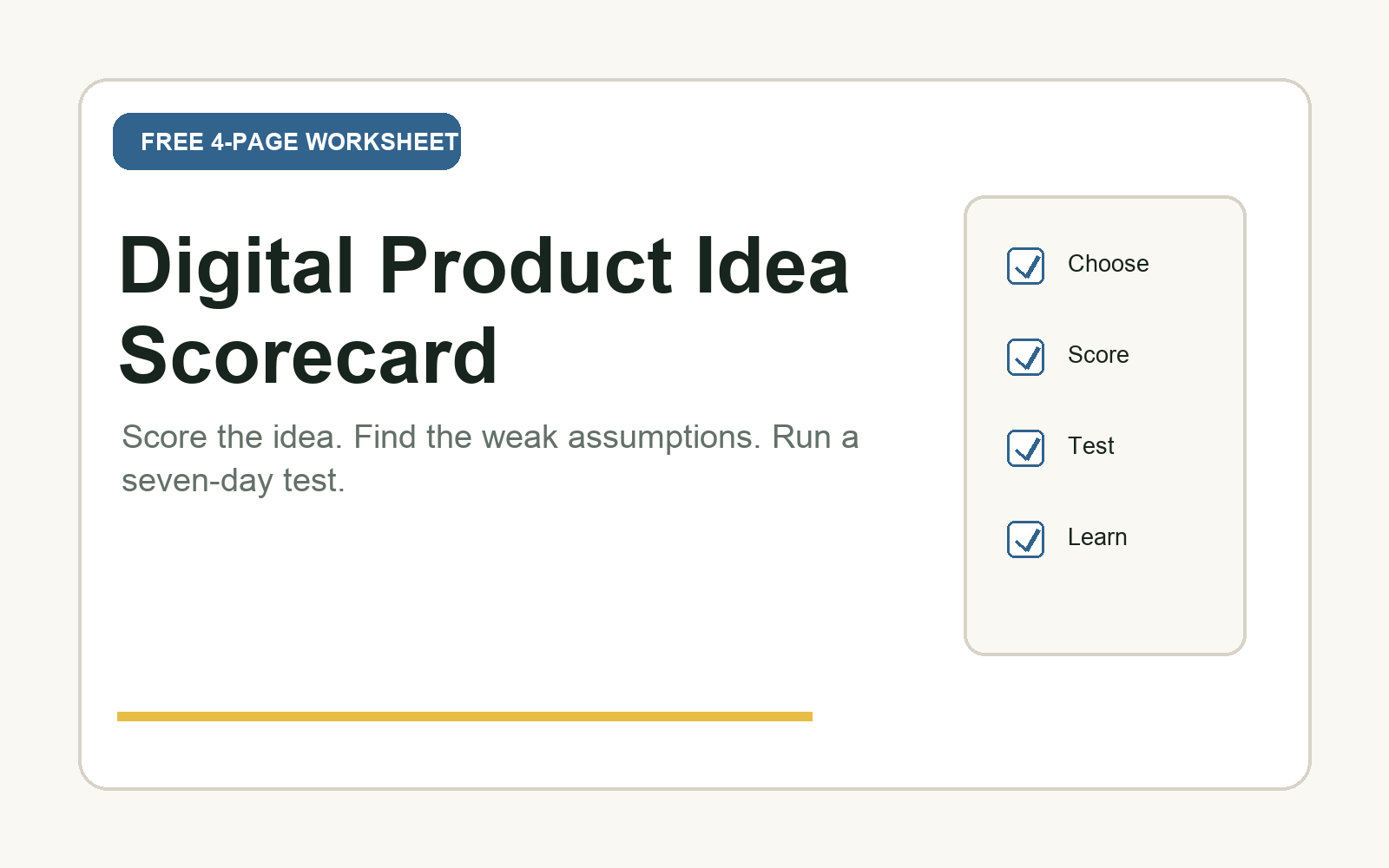Click 'Find the weak assumptions' text
The width and height of the screenshot is (1389, 868).
click(x=556, y=437)
